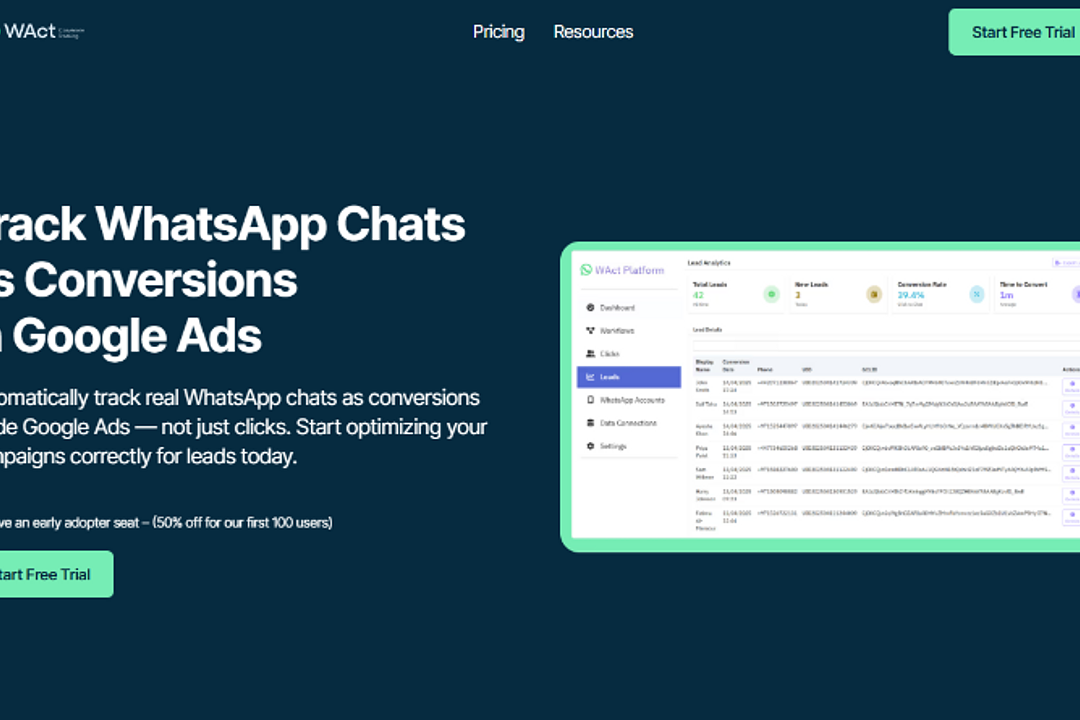1080x720 pixels.
Task: Open the WAct Platform dashboard preview image
Action: point(821,397)
